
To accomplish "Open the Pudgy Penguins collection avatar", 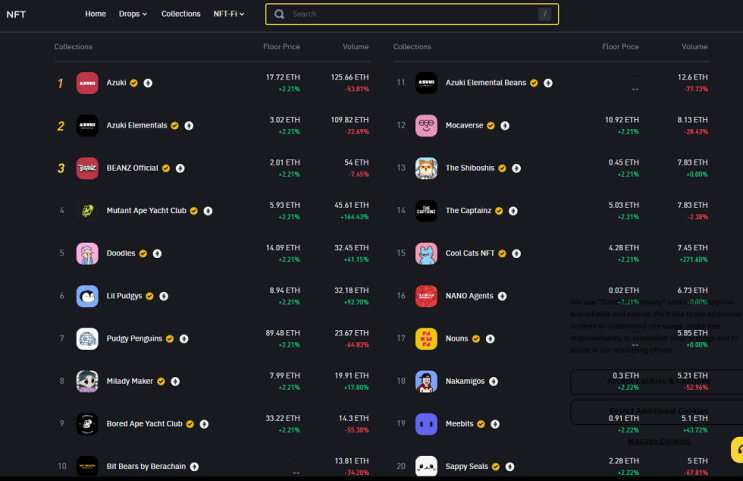I will click(x=87, y=339).
